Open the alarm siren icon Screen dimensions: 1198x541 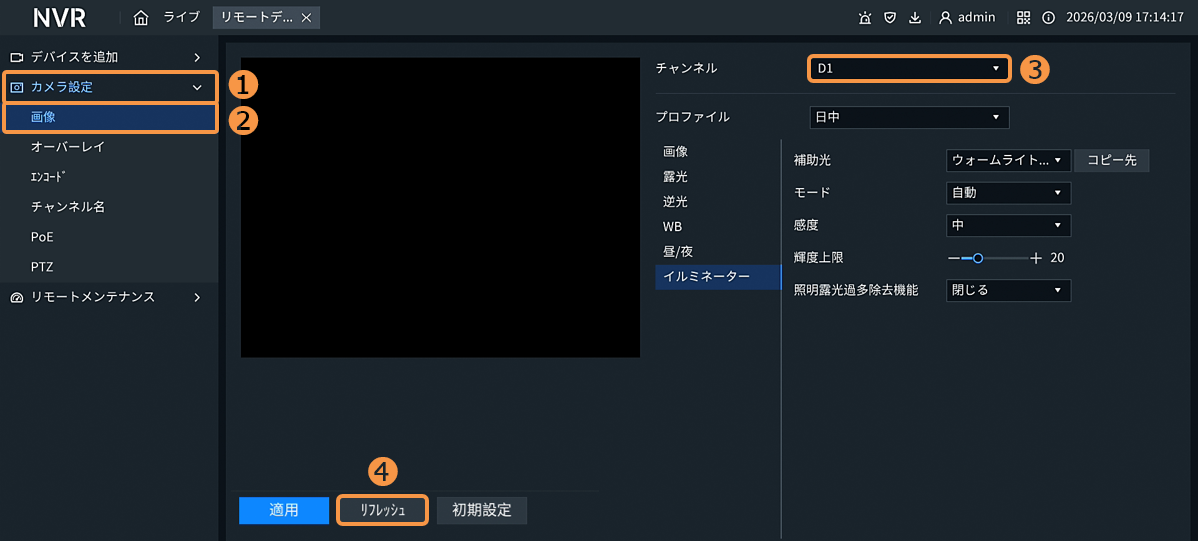click(x=865, y=17)
